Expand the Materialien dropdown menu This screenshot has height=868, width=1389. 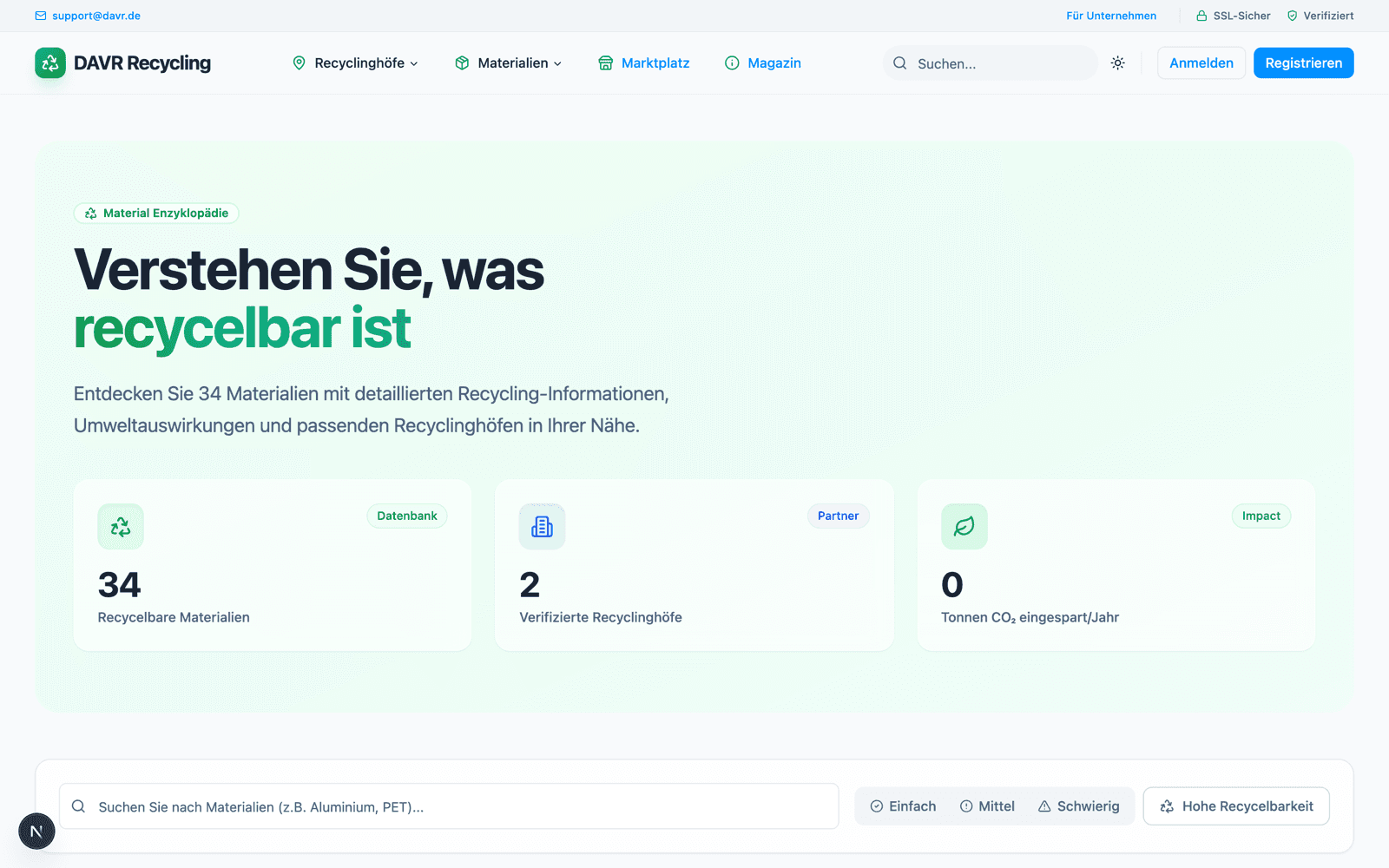pos(509,62)
